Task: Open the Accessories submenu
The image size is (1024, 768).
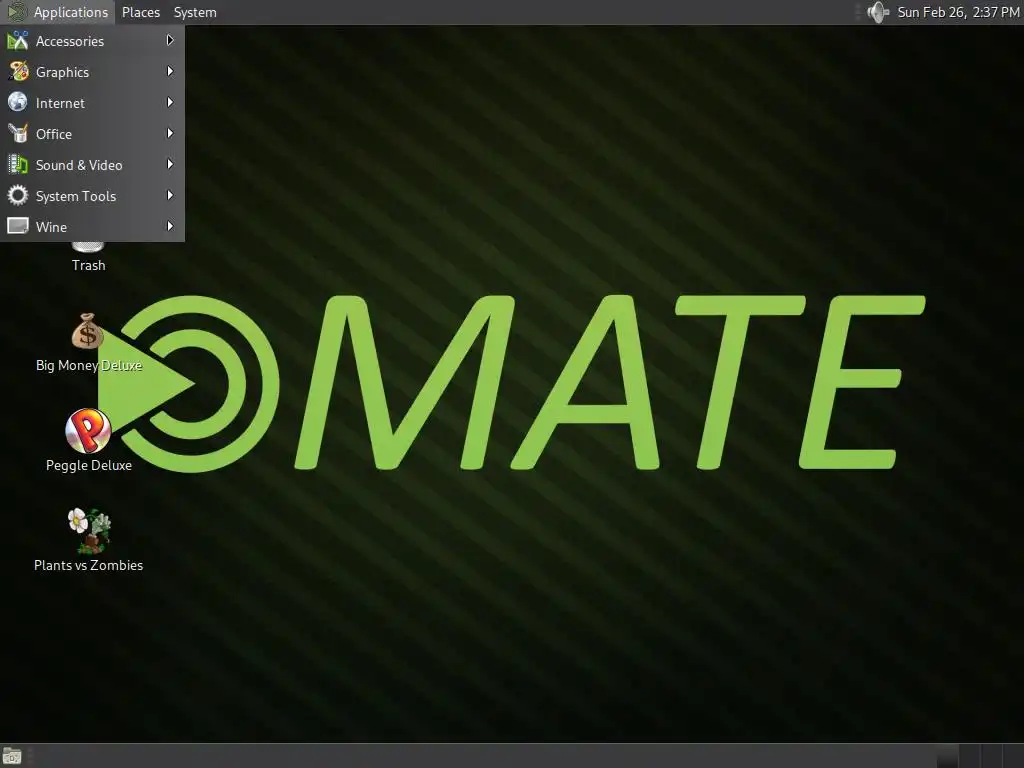Action: [x=92, y=41]
